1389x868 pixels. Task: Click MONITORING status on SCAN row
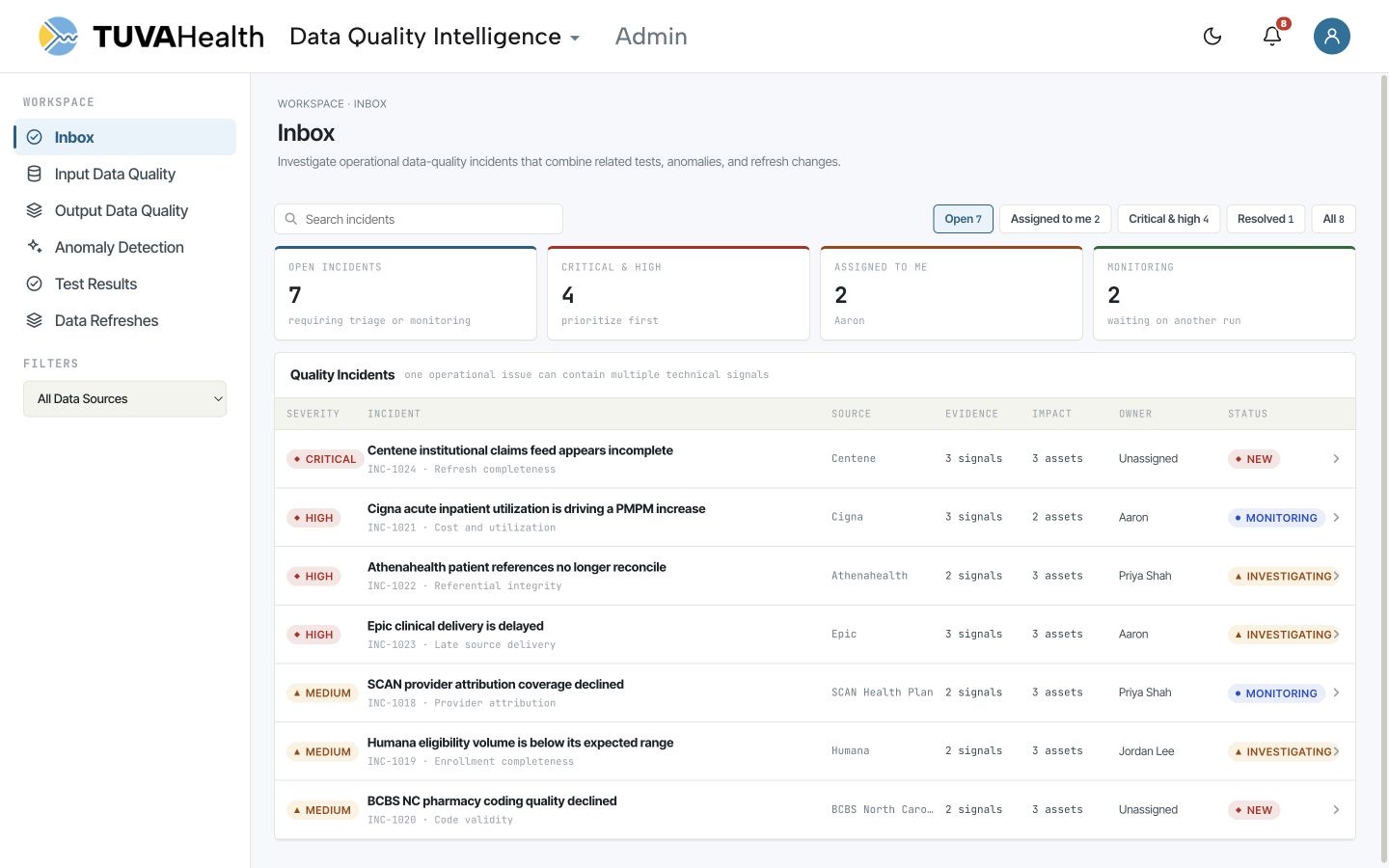tap(1276, 693)
